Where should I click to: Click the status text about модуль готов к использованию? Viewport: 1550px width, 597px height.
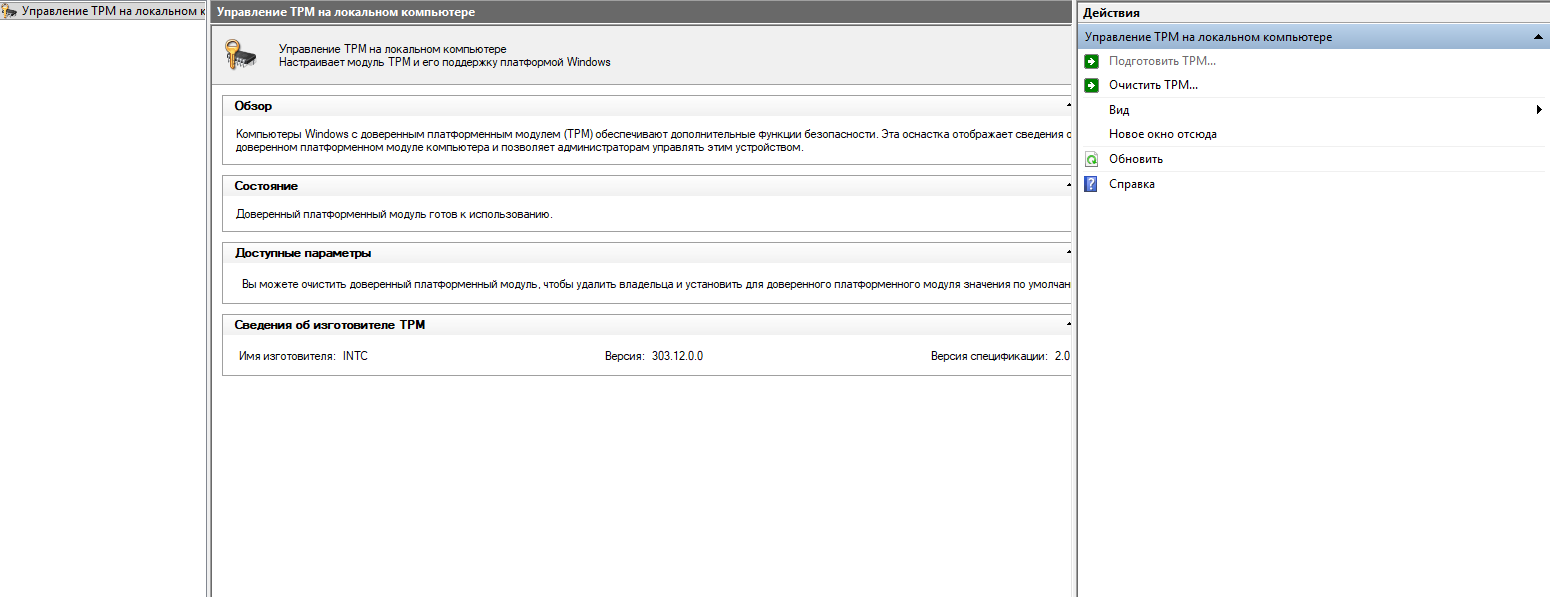tap(394, 214)
